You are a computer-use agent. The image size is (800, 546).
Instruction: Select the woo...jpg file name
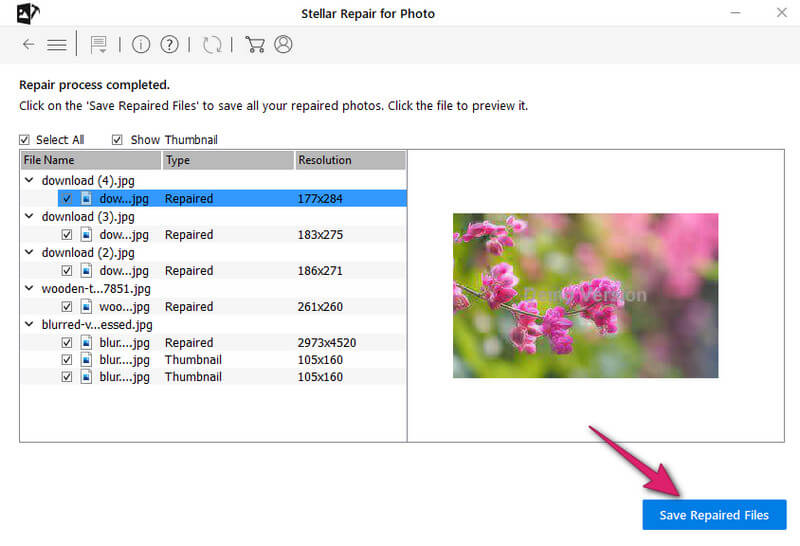[x=124, y=307]
